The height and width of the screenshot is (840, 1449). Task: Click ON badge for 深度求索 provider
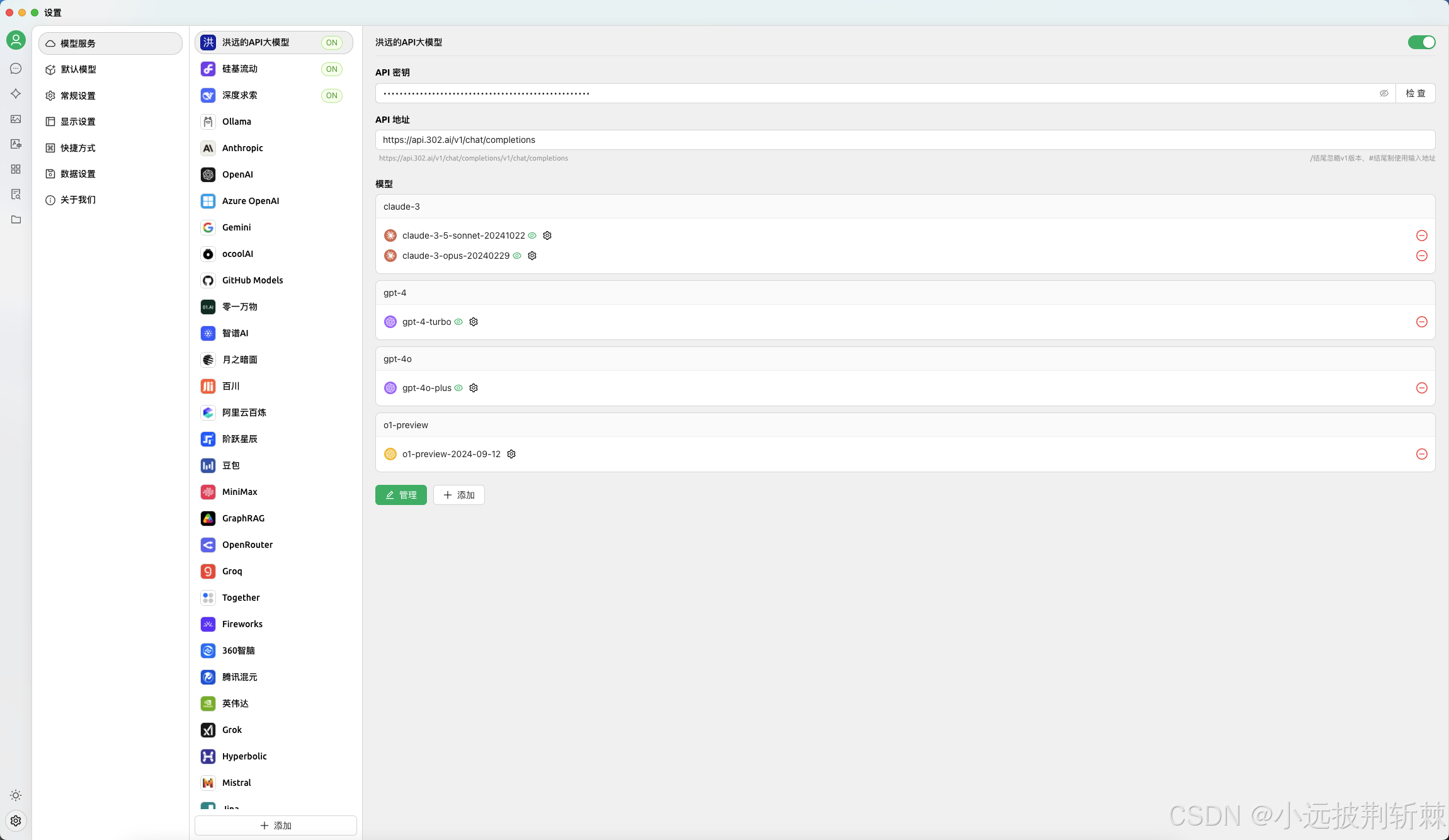tap(332, 96)
